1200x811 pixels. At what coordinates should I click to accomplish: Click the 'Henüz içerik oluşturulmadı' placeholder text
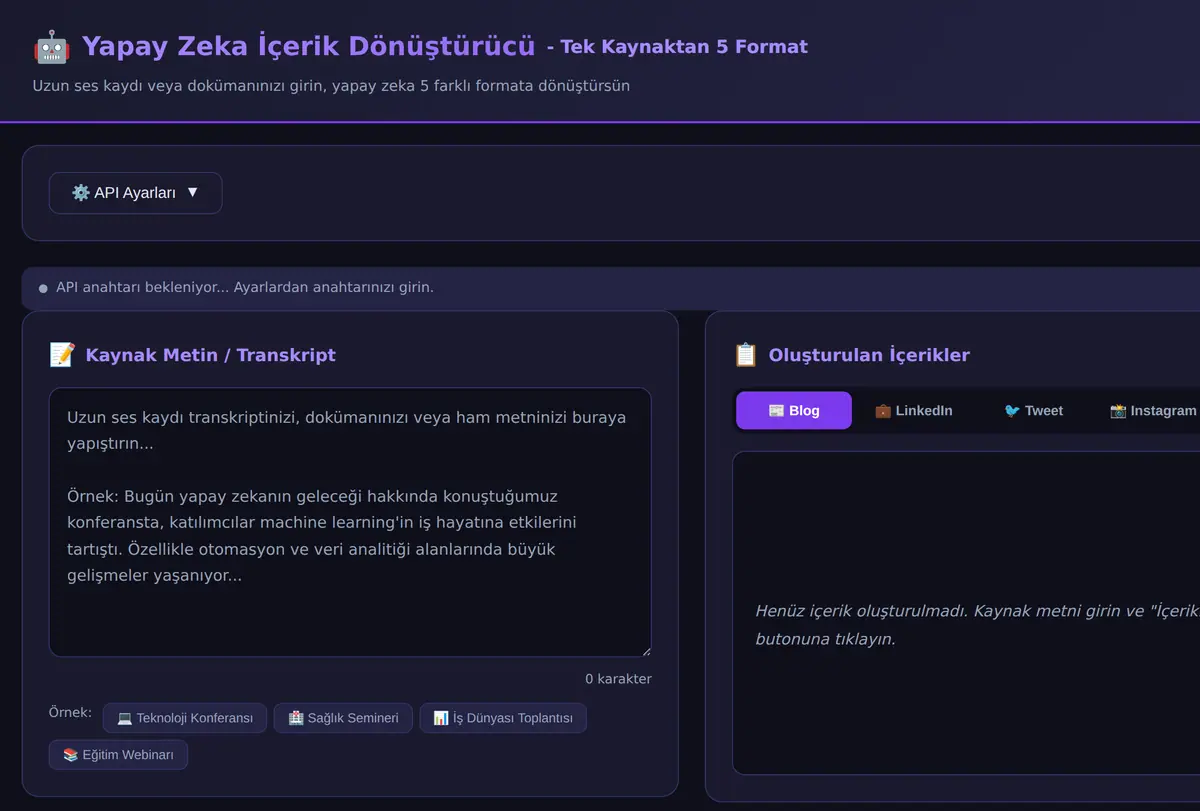coord(977,624)
